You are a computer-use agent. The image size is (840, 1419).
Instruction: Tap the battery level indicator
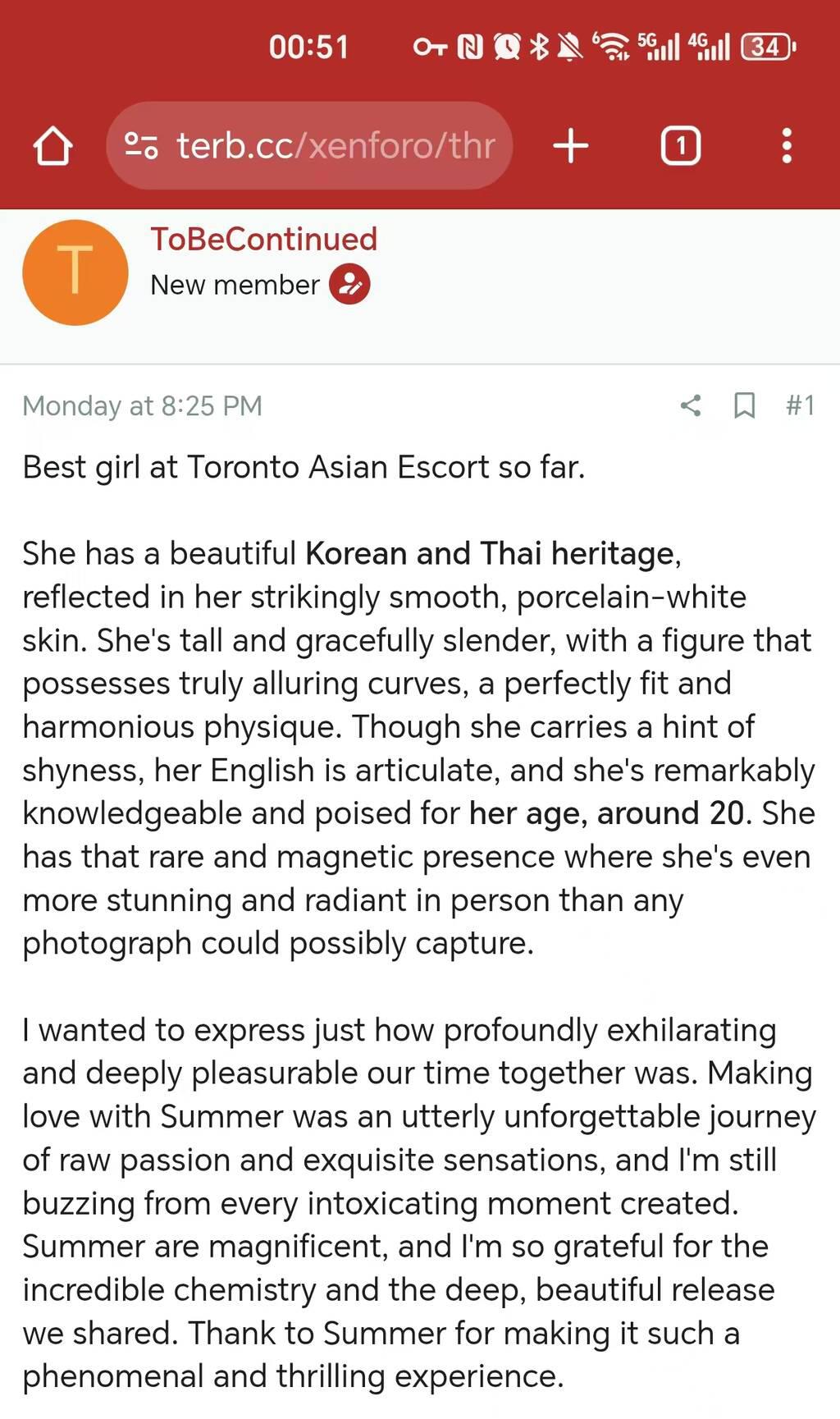767,47
